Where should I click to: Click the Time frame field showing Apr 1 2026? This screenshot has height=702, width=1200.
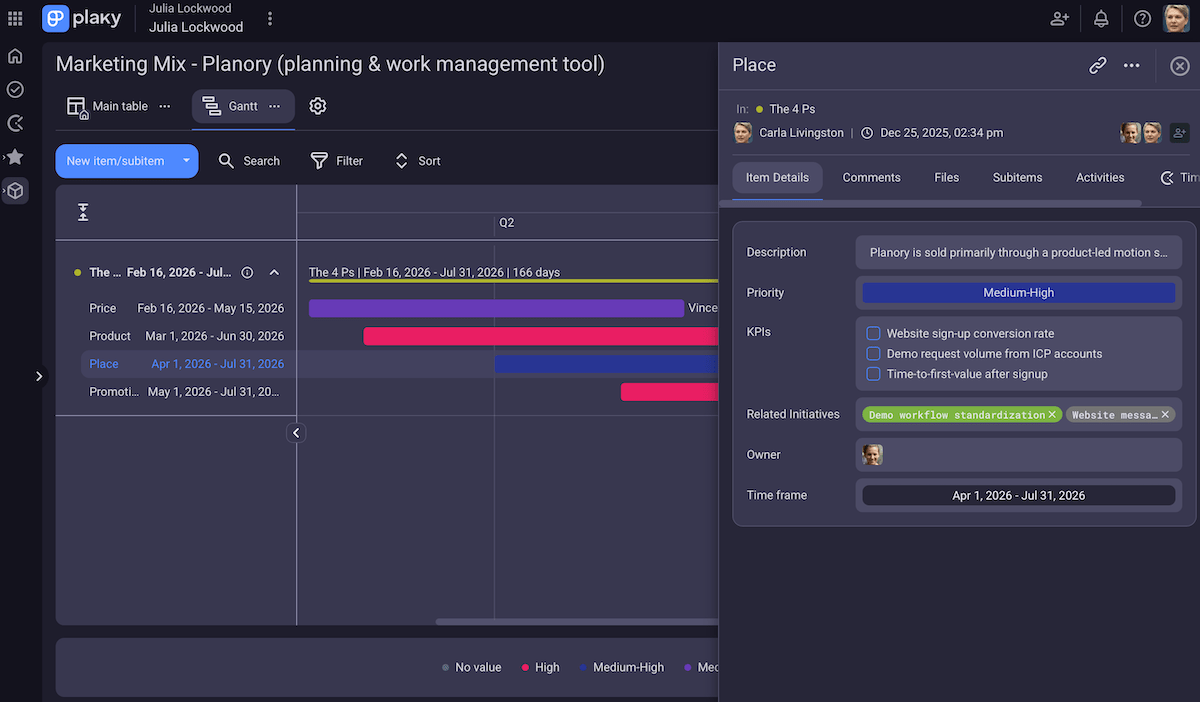(1018, 494)
